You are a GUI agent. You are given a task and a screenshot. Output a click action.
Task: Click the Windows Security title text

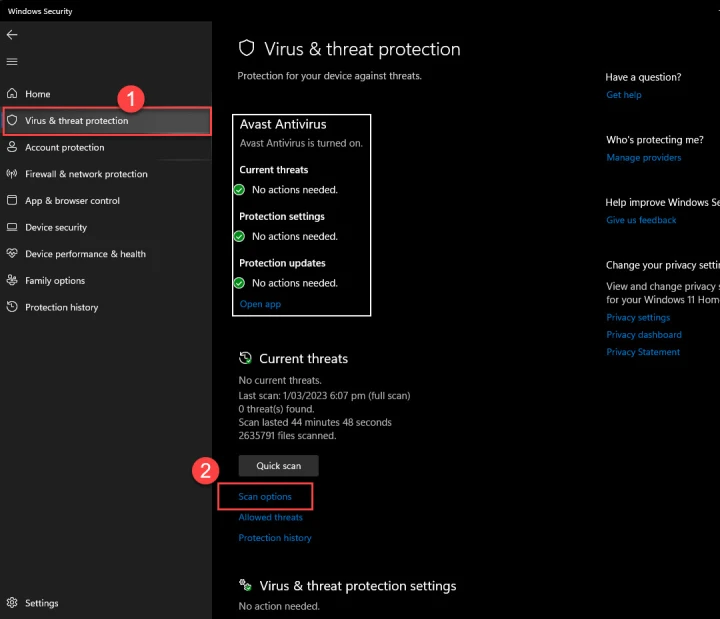coord(40,11)
